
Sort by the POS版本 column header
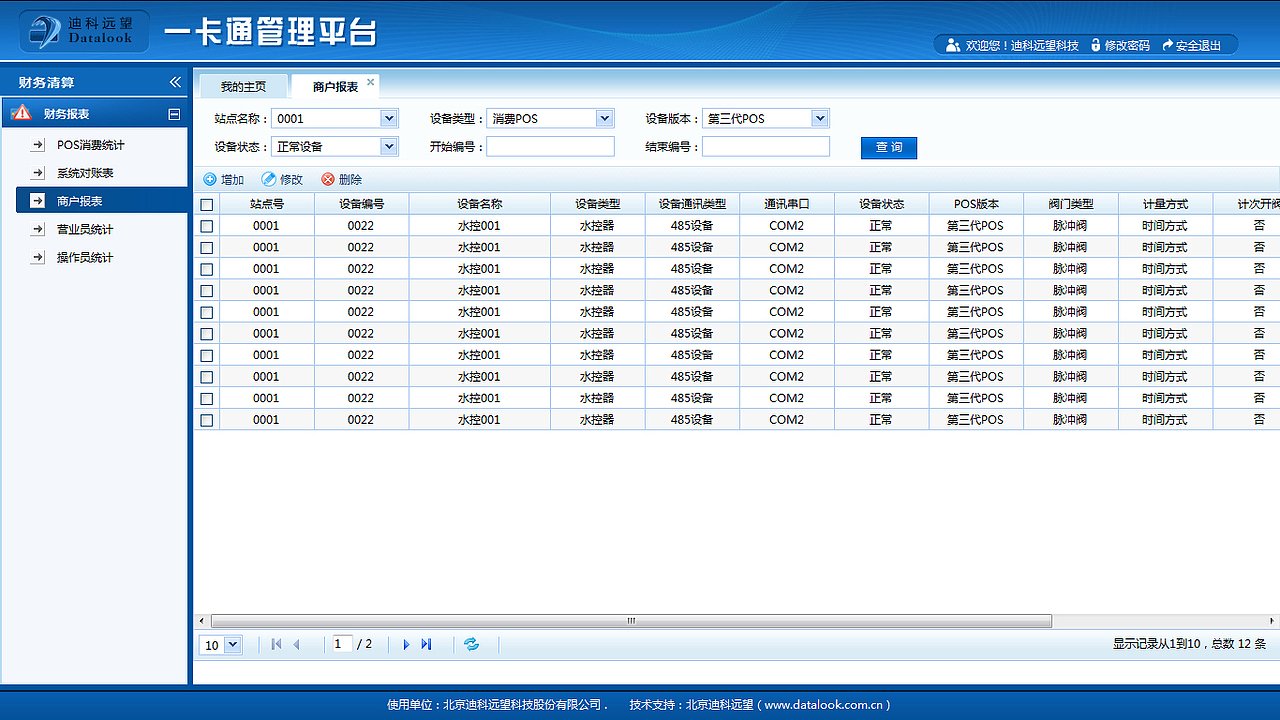pyautogui.click(x=976, y=204)
